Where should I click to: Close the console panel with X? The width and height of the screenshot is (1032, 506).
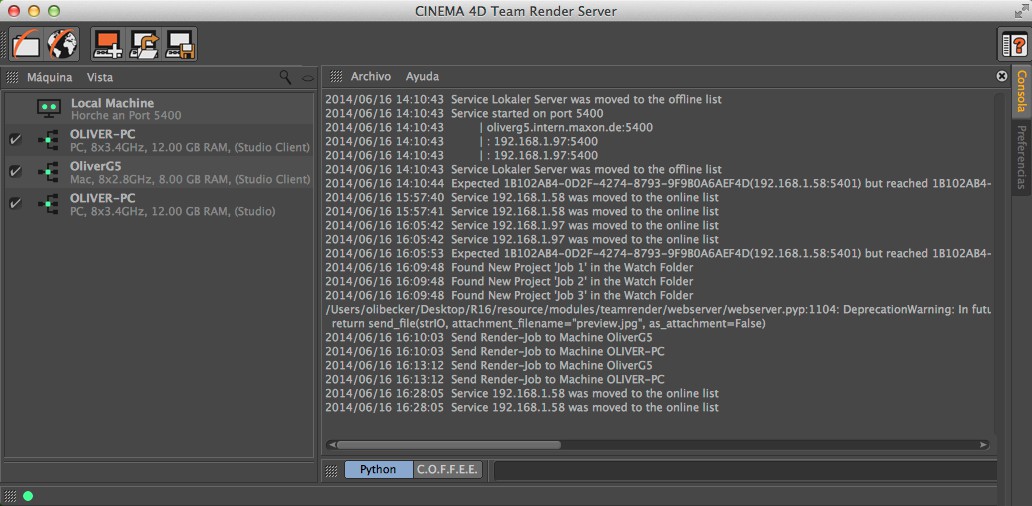pos(1002,76)
